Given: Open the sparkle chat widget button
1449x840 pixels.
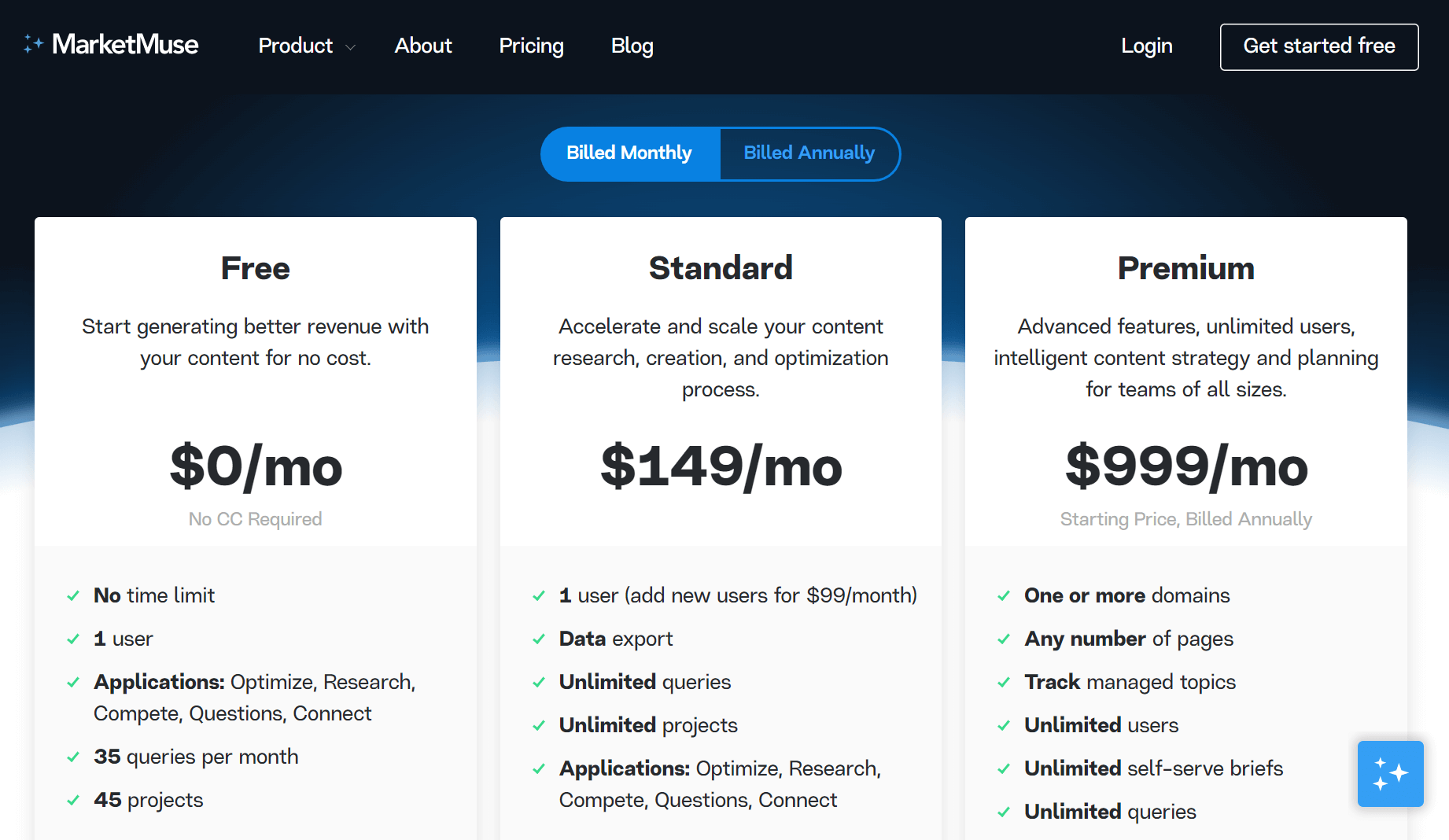Looking at the screenshot, I should pyautogui.click(x=1390, y=773).
